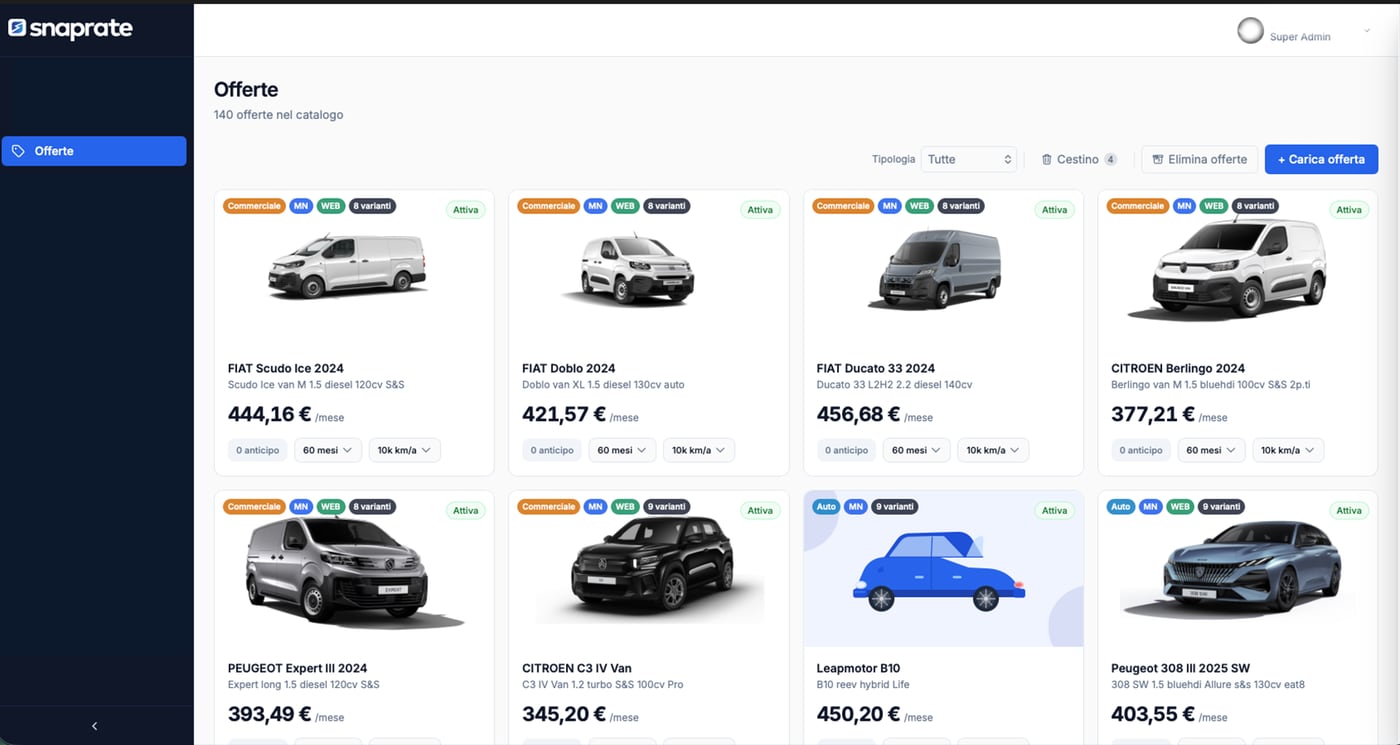Image resolution: width=1400 pixels, height=745 pixels.
Task: Click the Elimina offerte button
Action: pos(1199,159)
